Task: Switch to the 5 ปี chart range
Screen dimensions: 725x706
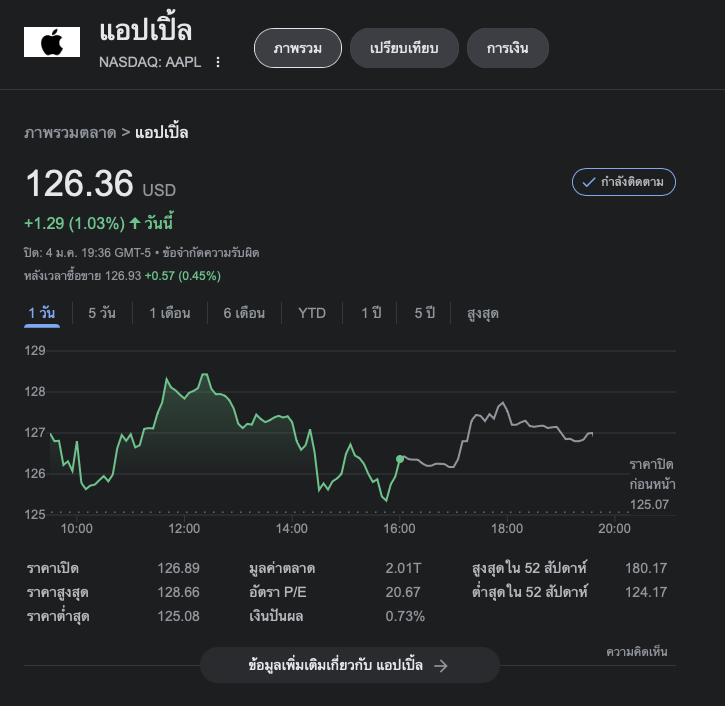Action: [x=425, y=313]
